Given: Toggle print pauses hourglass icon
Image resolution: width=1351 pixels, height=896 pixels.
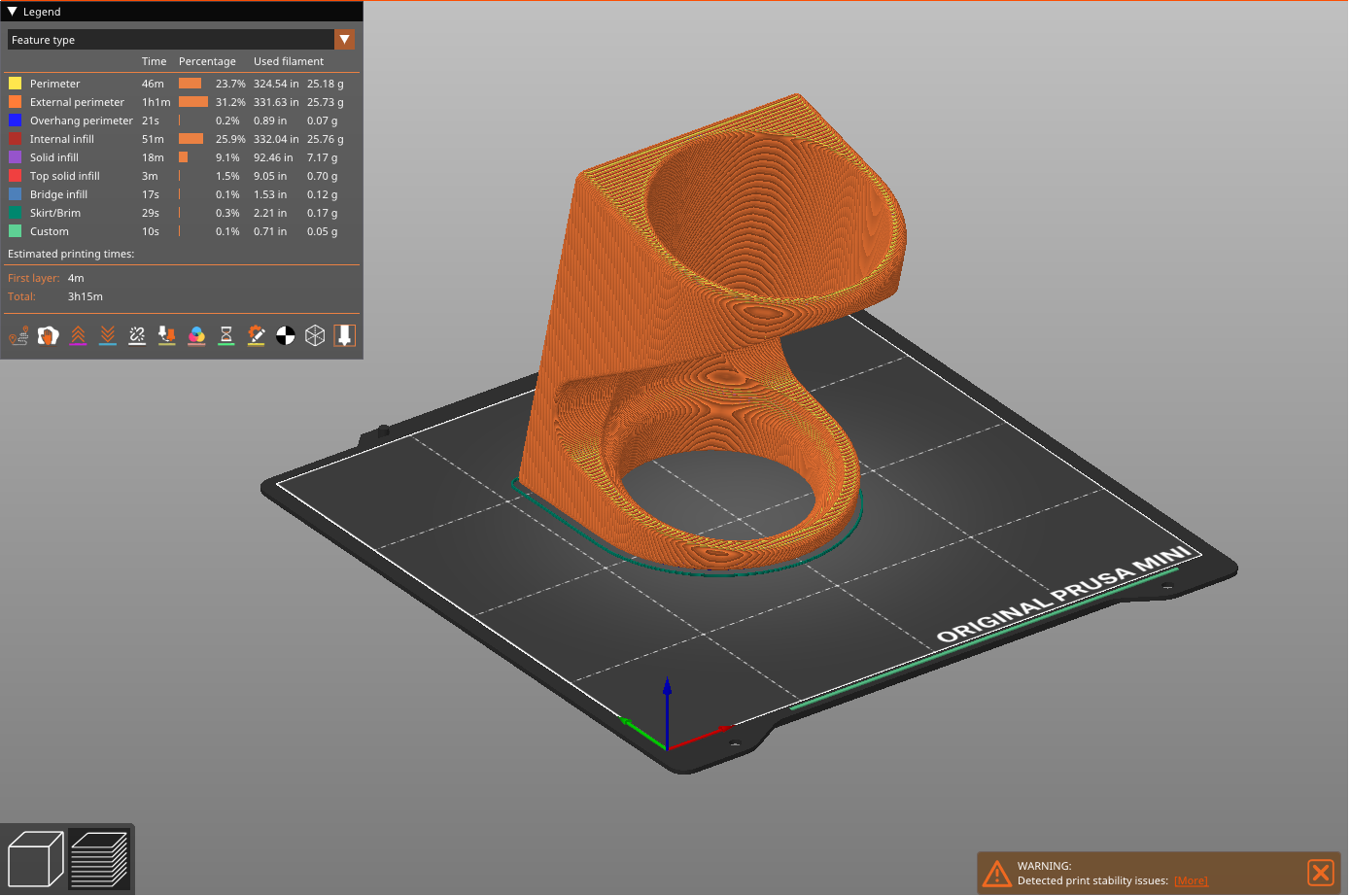Looking at the screenshot, I should pyautogui.click(x=226, y=336).
